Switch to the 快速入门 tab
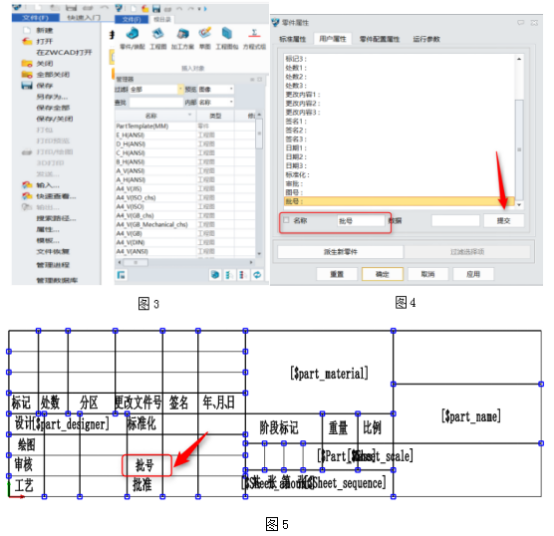This screenshot has width=554, height=536. (83, 18)
